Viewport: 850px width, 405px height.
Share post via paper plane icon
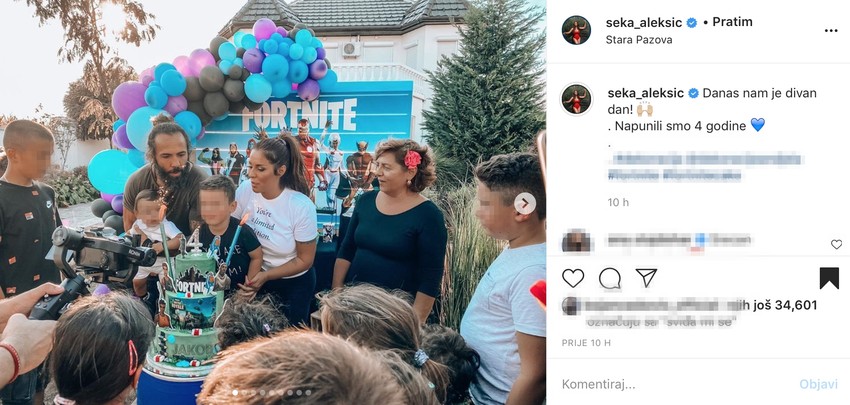point(646,278)
